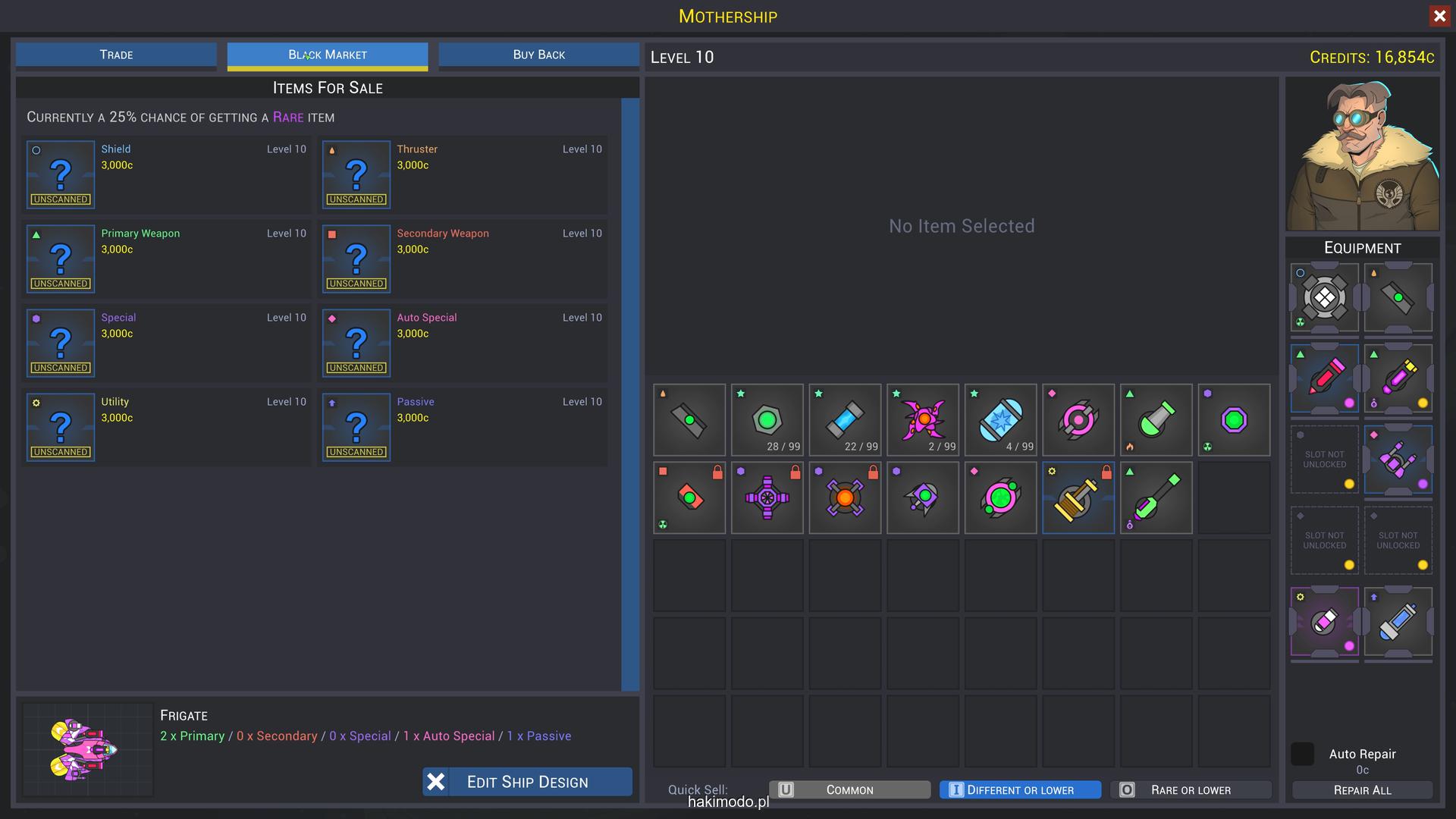Select the equipped shield in Equipment panel

click(x=1324, y=297)
